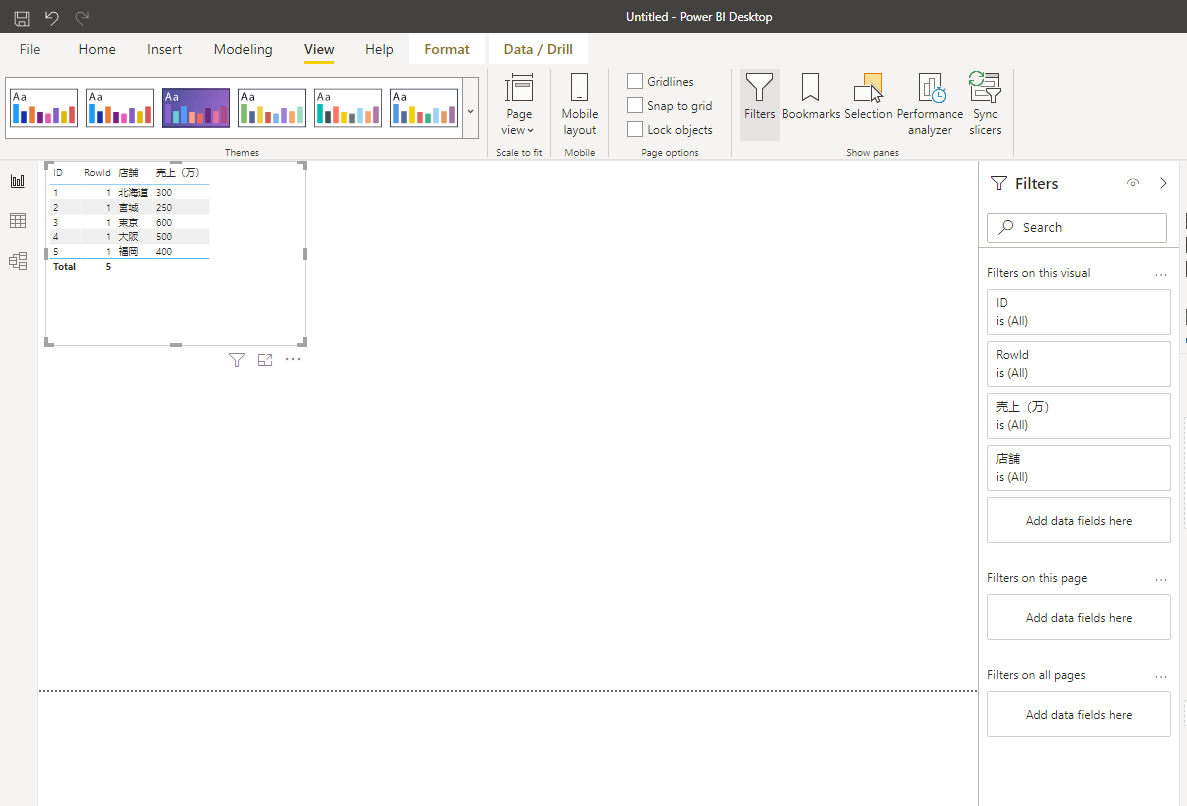Switch to the Format tab
The width and height of the screenshot is (1187, 806).
click(447, 49)
